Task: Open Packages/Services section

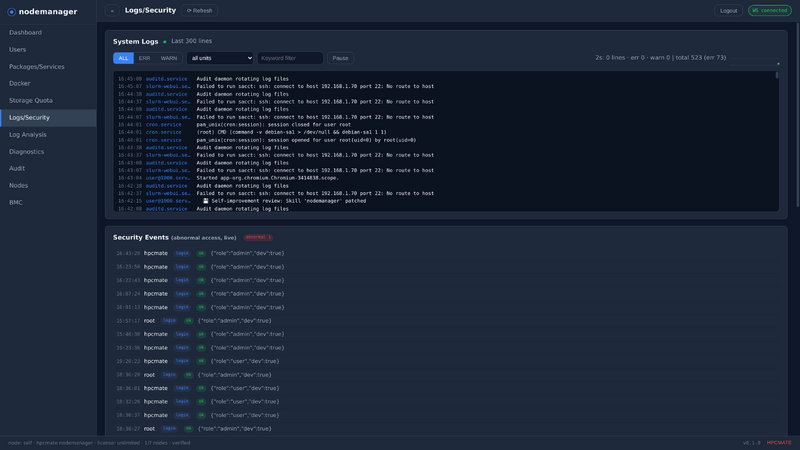Action: point(48,67)
